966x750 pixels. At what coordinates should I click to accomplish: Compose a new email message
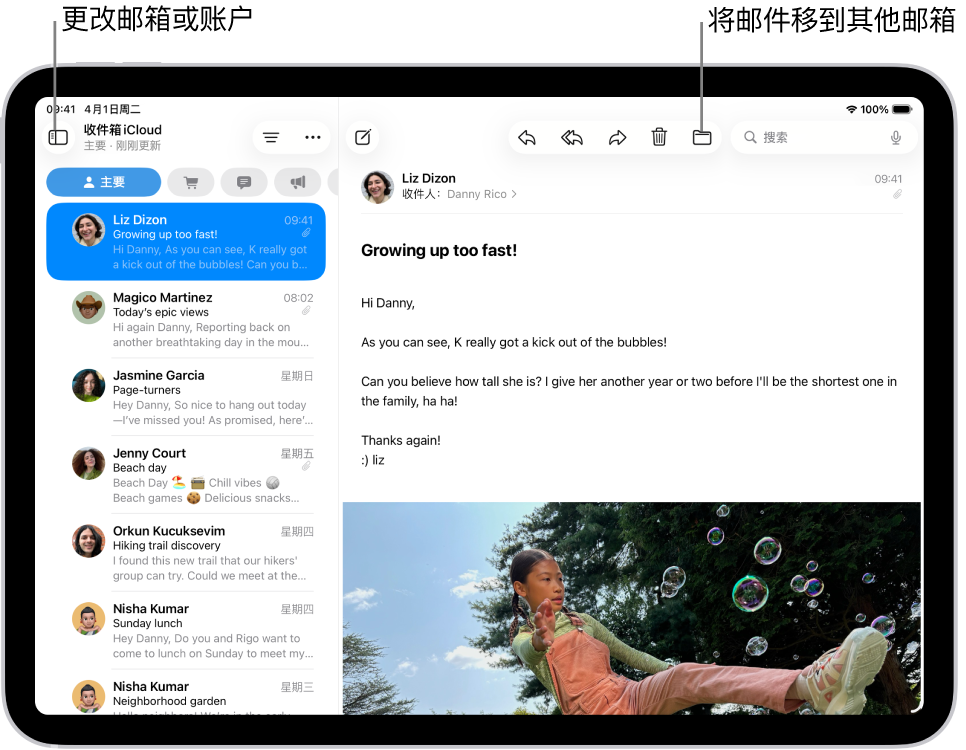[363, 137]
